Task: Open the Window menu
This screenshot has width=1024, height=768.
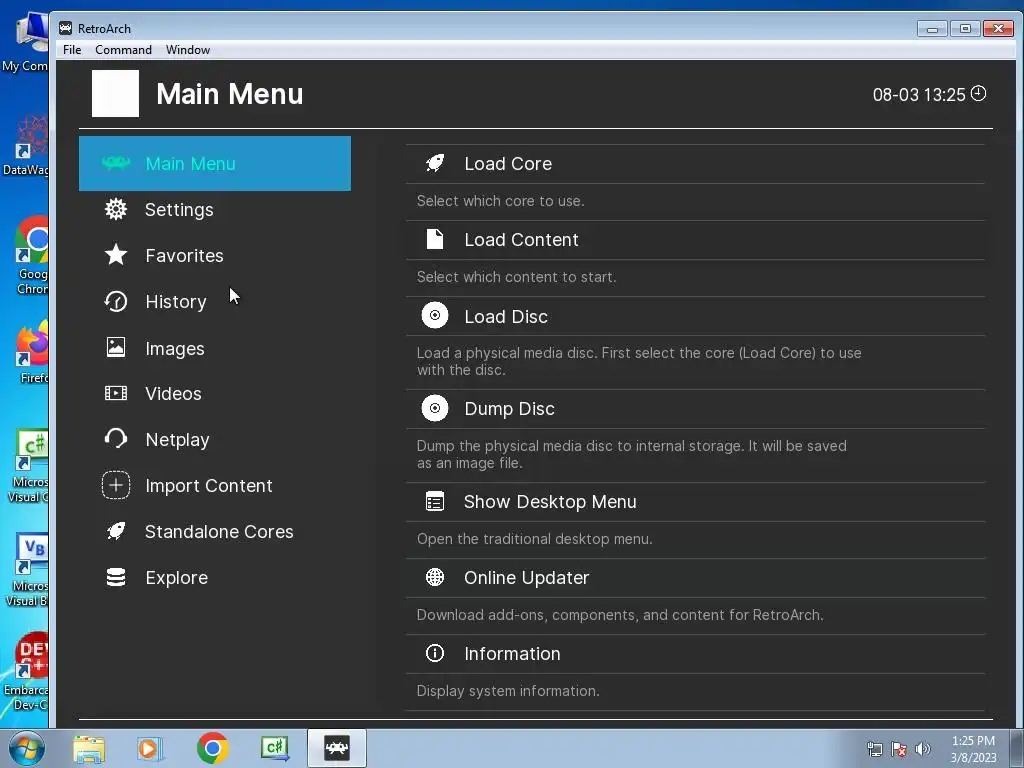Action: point(188,50)
